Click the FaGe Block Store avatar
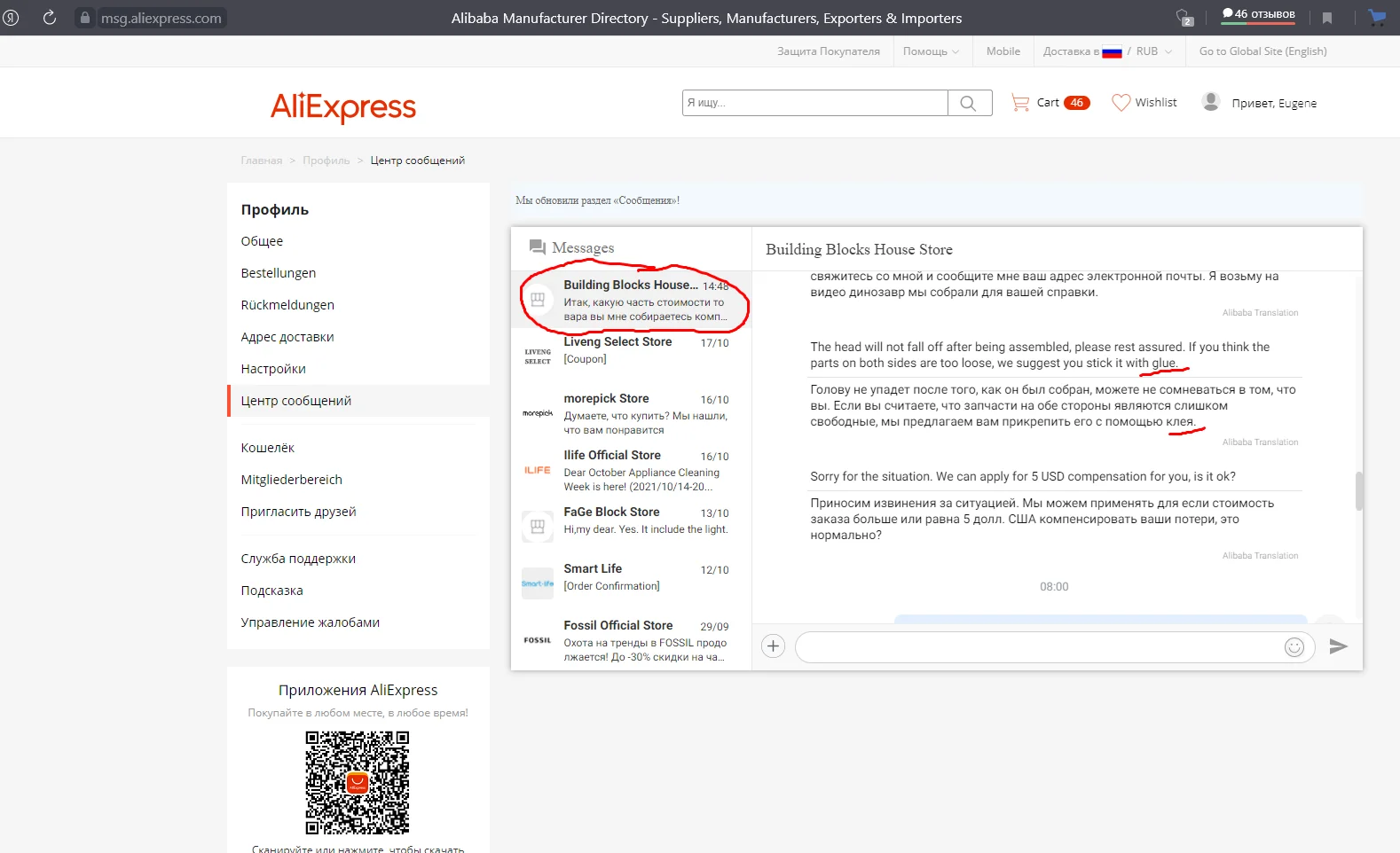1400x853 pixels. coord(538,527)
